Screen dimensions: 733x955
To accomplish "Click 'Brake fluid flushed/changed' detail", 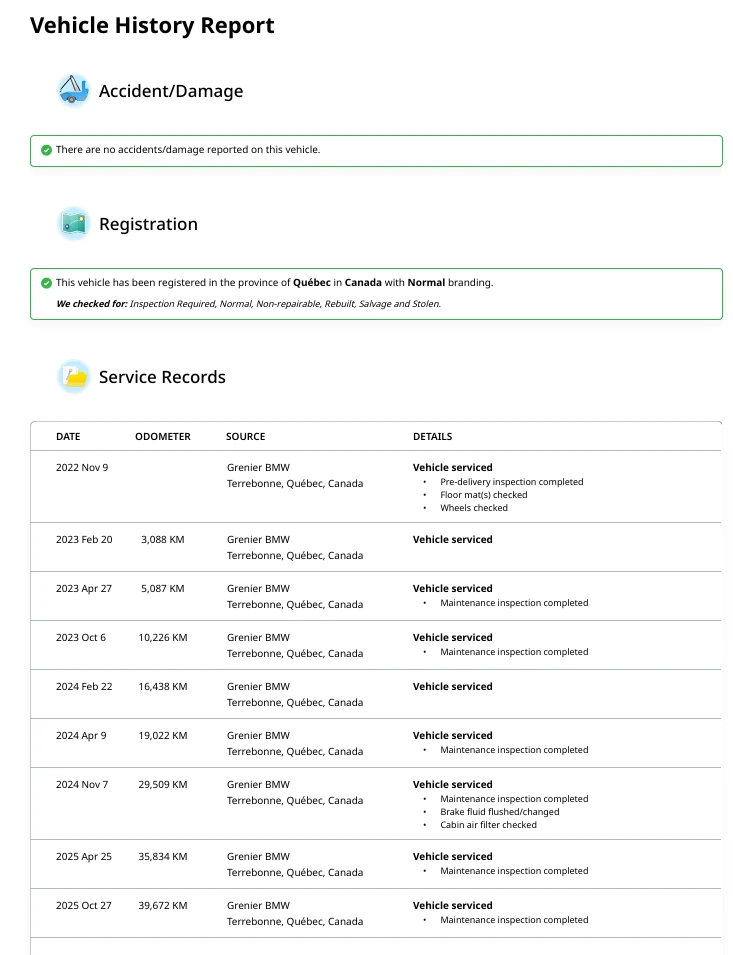I will (x=499, y=812).
